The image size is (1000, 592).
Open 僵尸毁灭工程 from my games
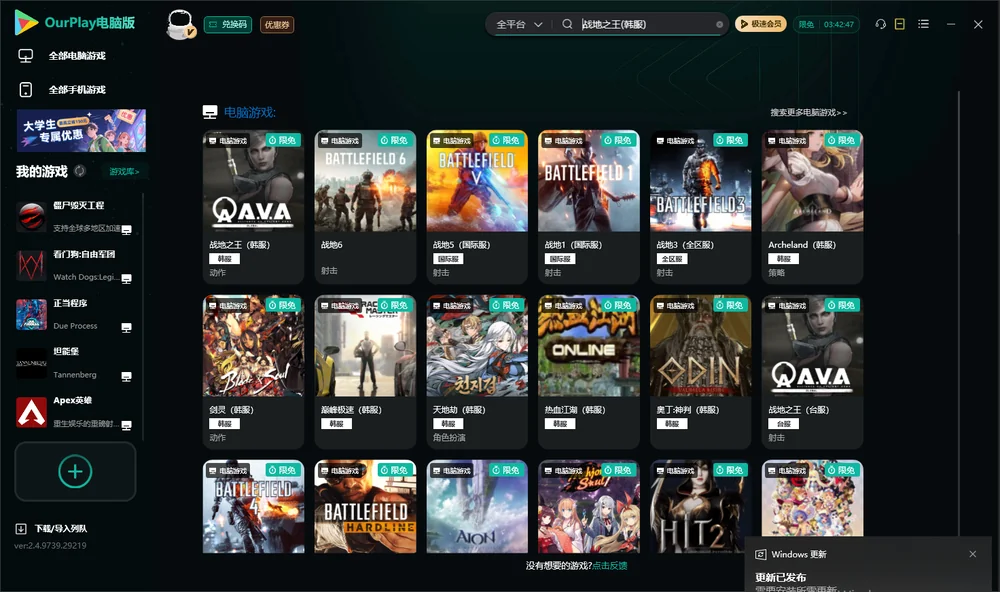[x=74, y=216]
